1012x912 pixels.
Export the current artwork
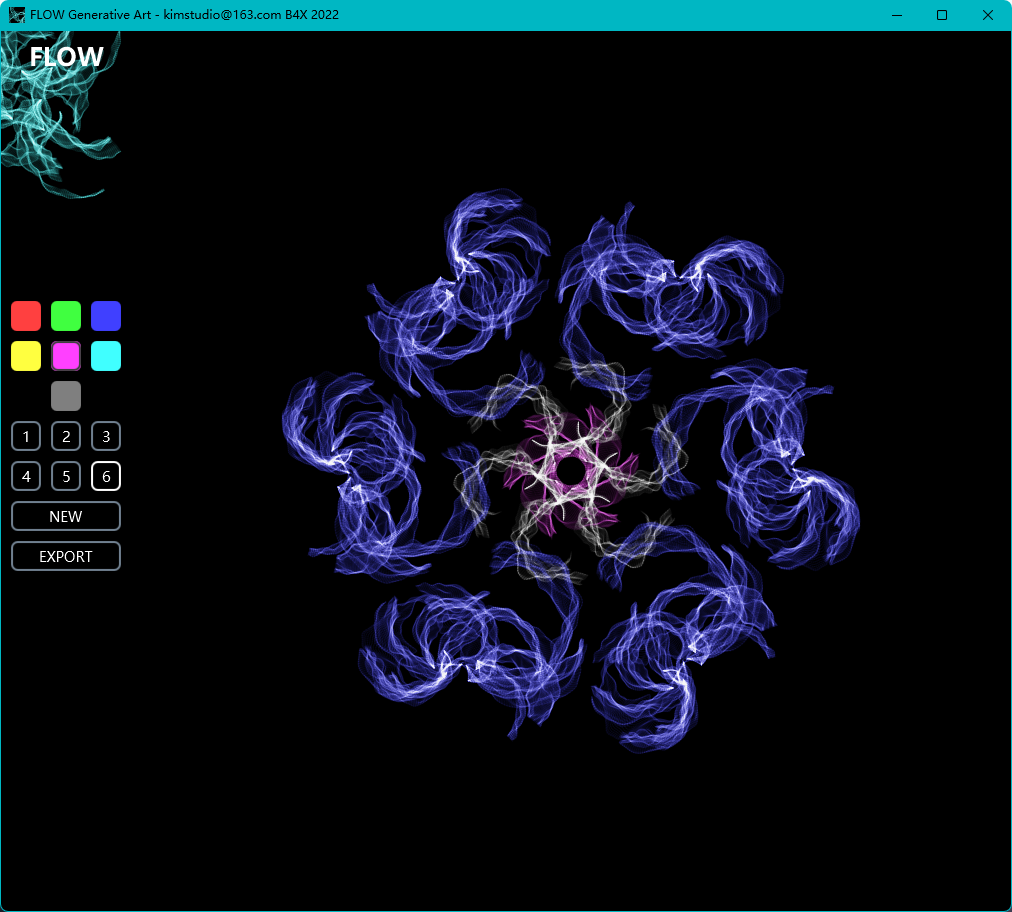(66, 556)
